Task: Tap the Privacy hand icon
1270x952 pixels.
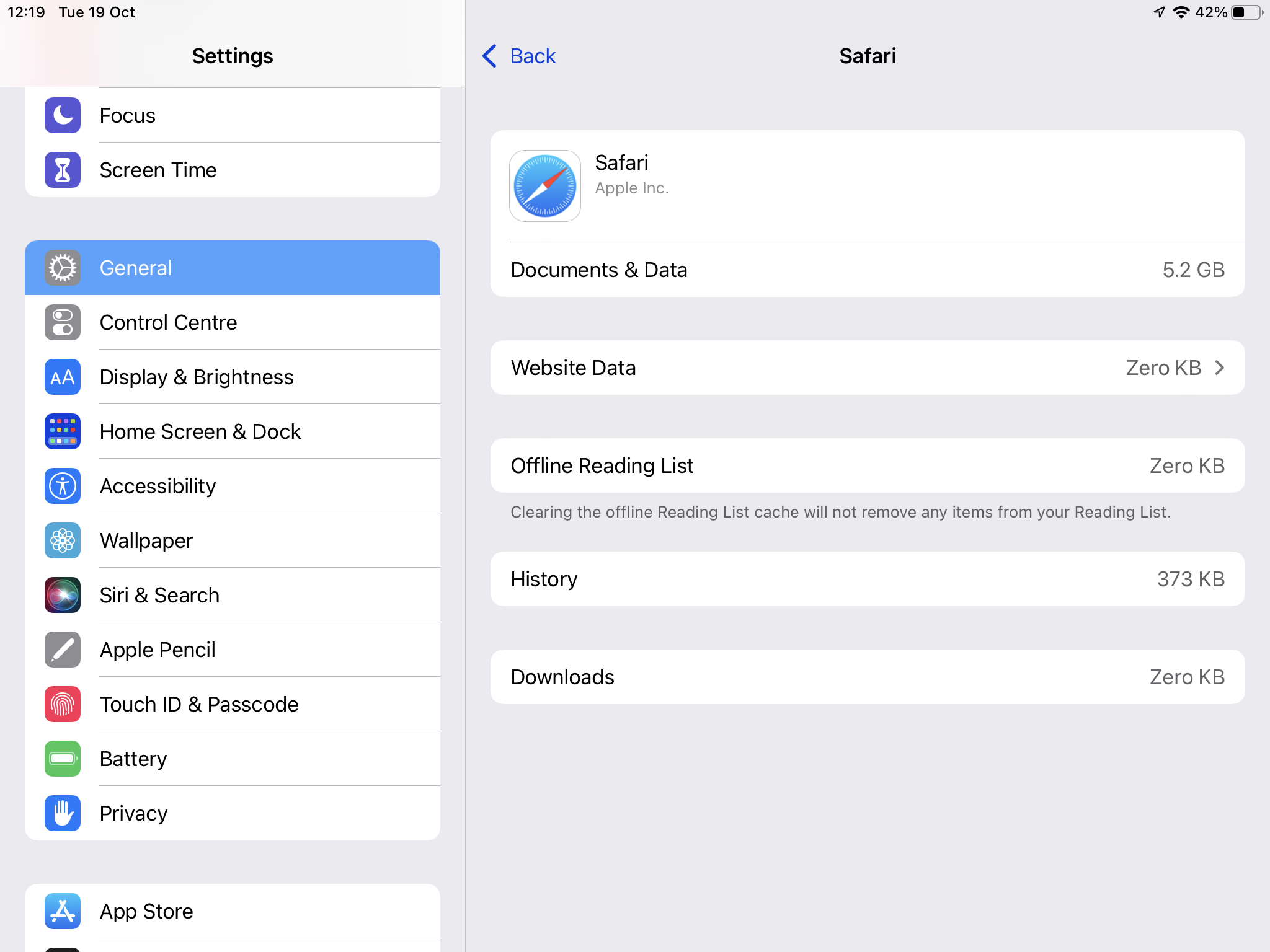Action: point(63,813)
